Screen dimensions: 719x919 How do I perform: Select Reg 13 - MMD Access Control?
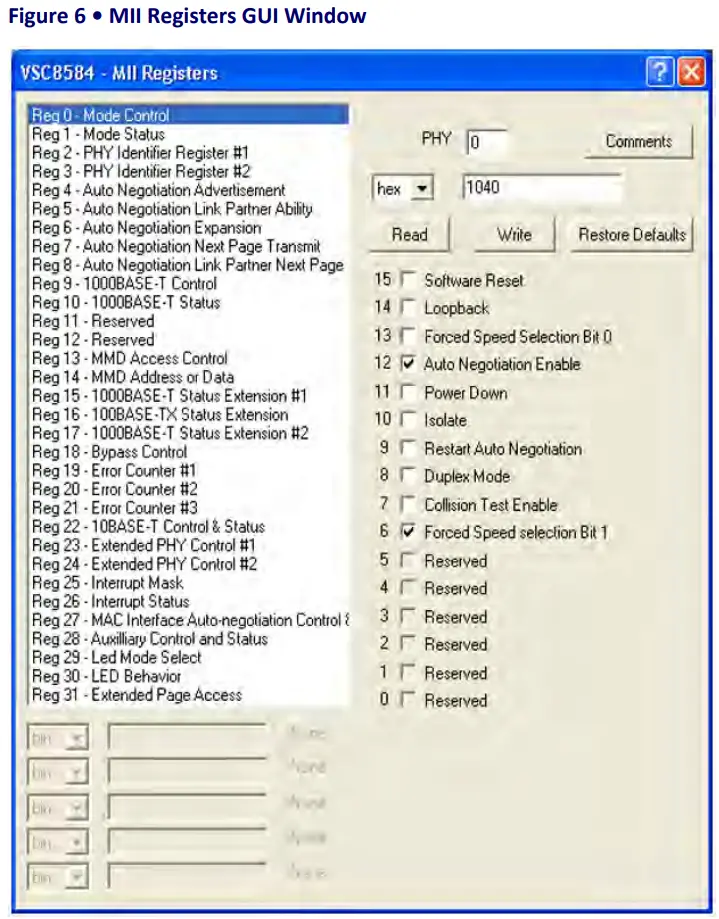189,359
